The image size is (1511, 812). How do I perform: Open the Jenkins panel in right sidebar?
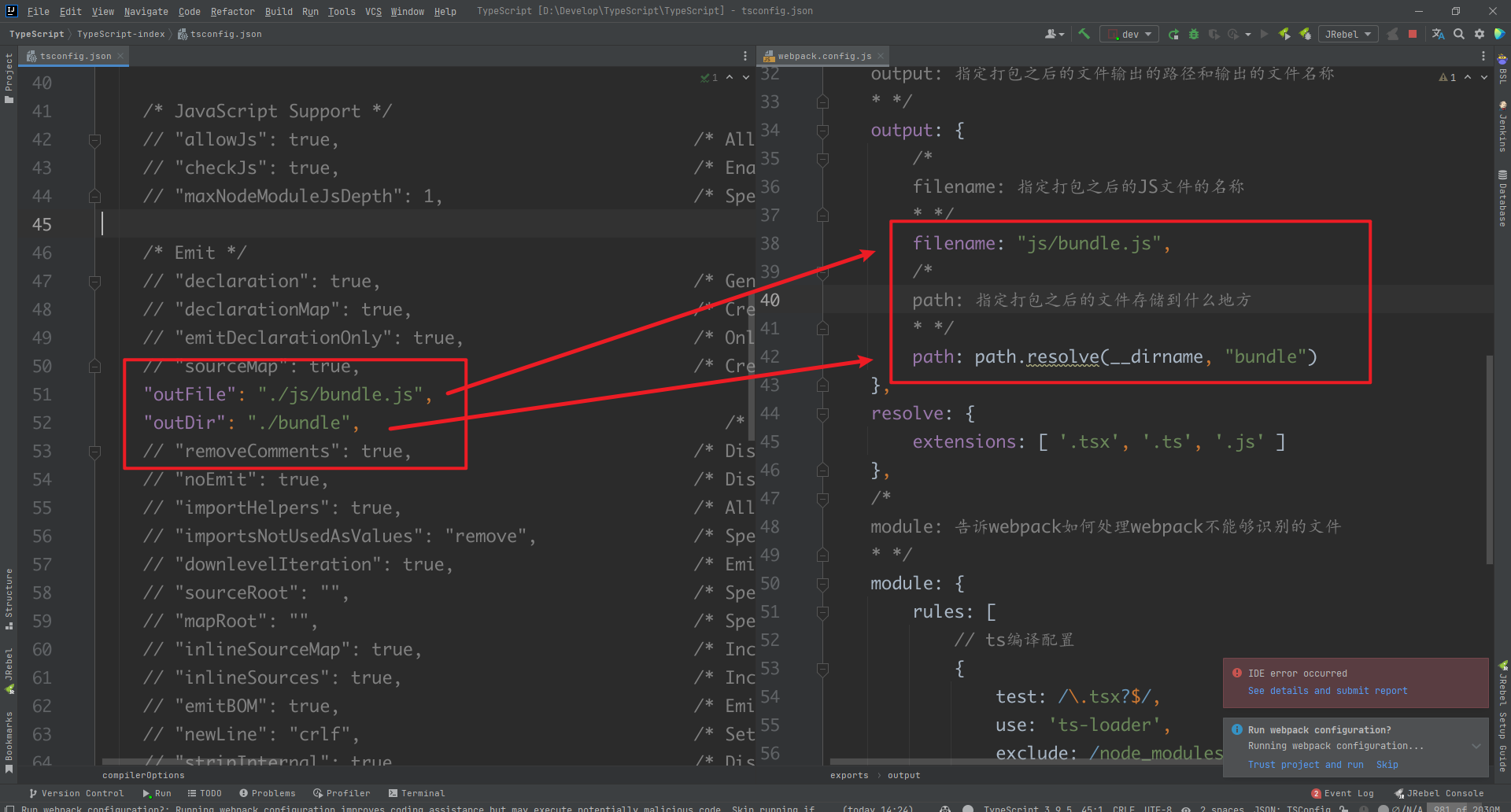click(x=1502, y=127)
